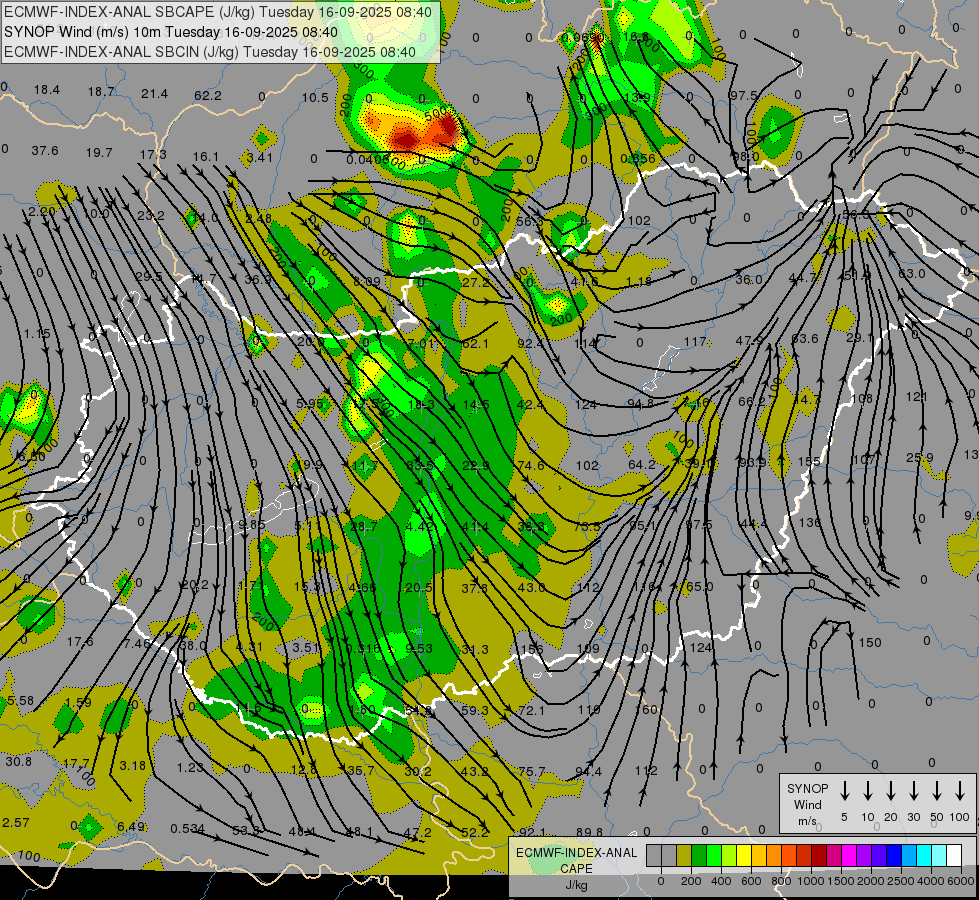
Task: Select the dark green CAPE scale swatch
Action: [699, 855]
